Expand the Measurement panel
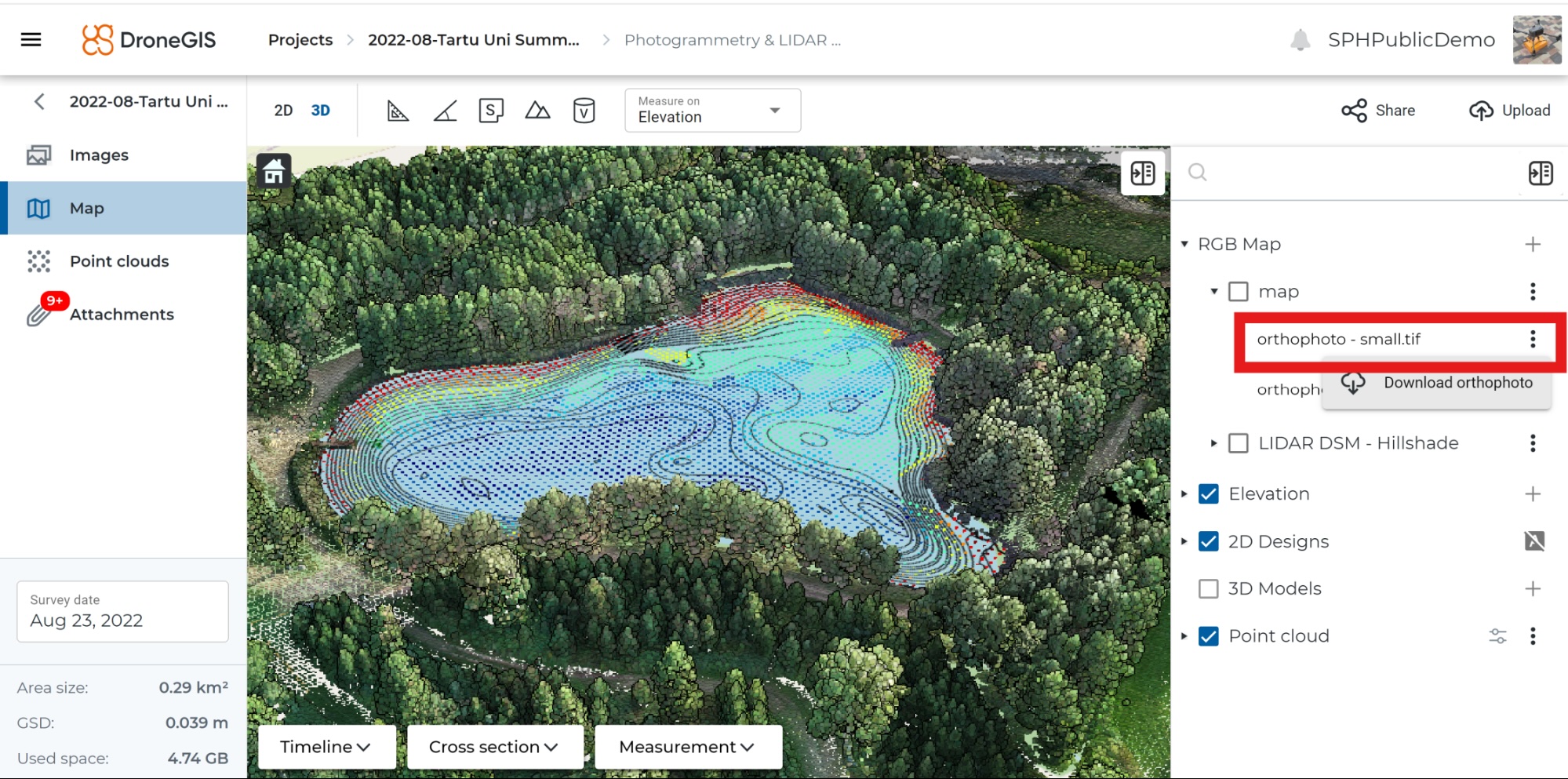The height and width of the screenshot is (779, 1568). tap(687, 747)
